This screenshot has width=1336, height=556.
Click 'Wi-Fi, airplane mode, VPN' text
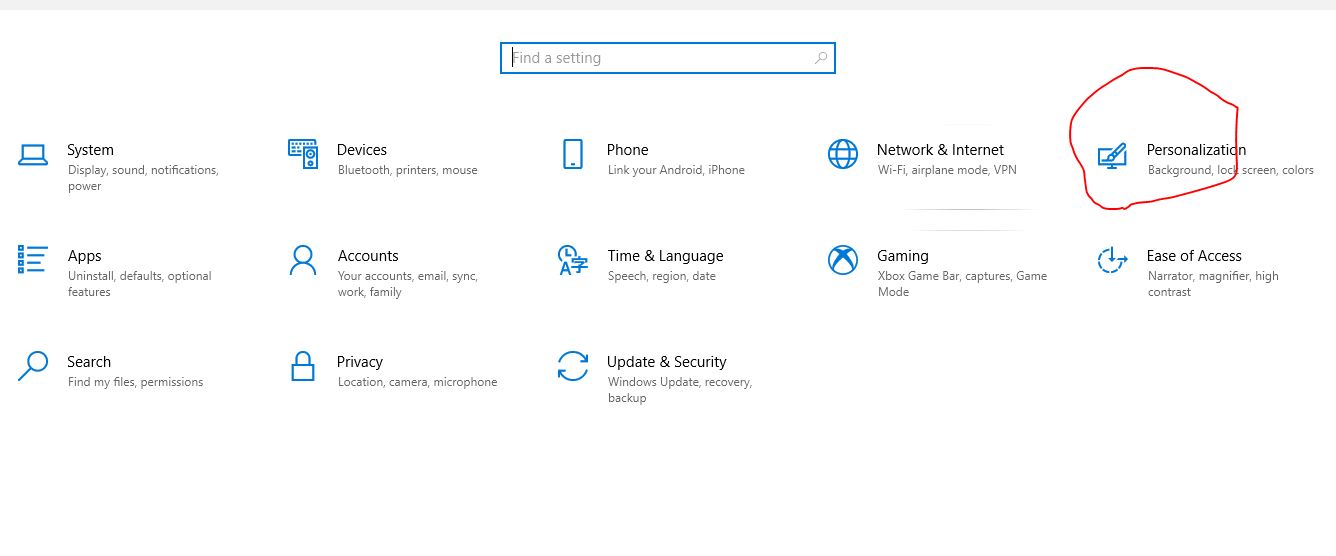[947, 170]
